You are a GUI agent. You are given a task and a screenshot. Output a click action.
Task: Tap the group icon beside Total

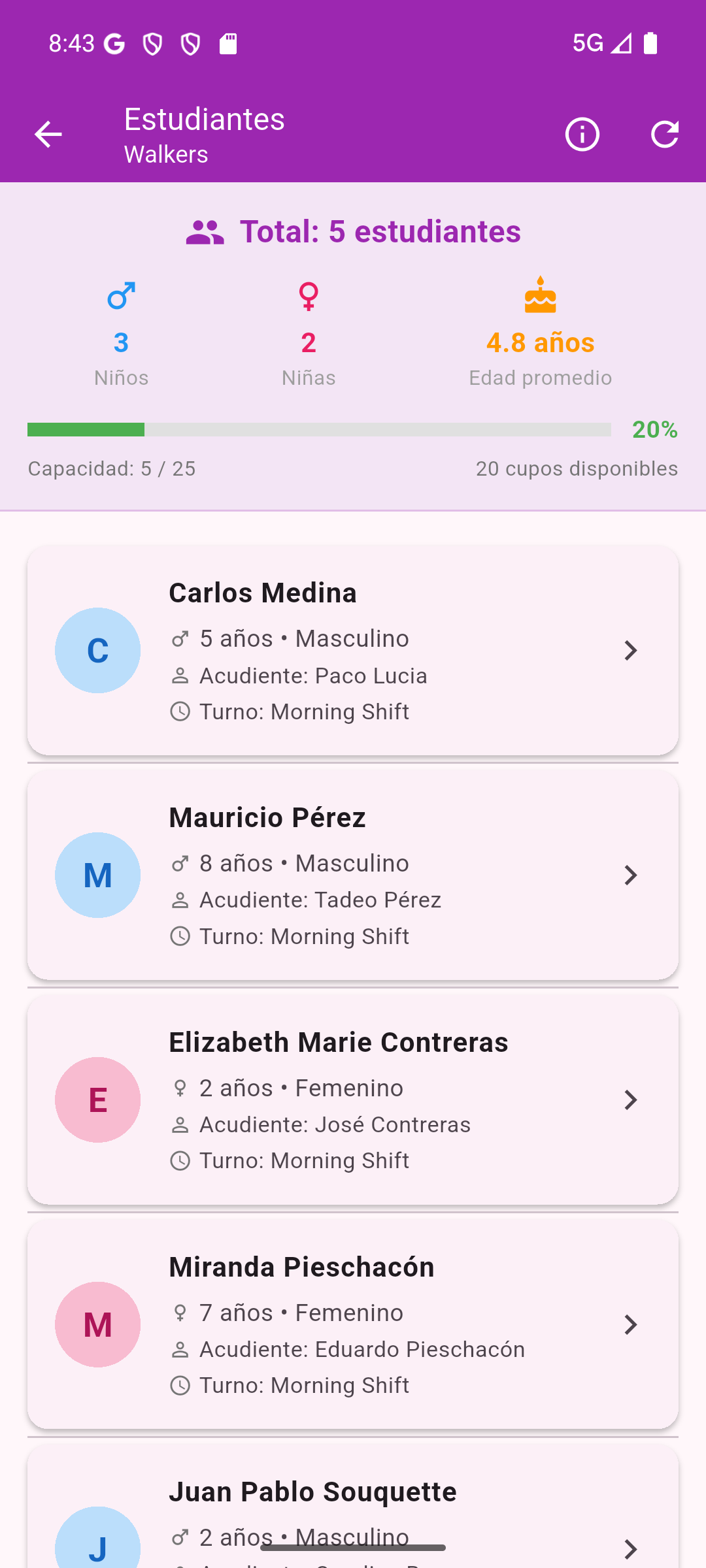[x=205, y=233]
